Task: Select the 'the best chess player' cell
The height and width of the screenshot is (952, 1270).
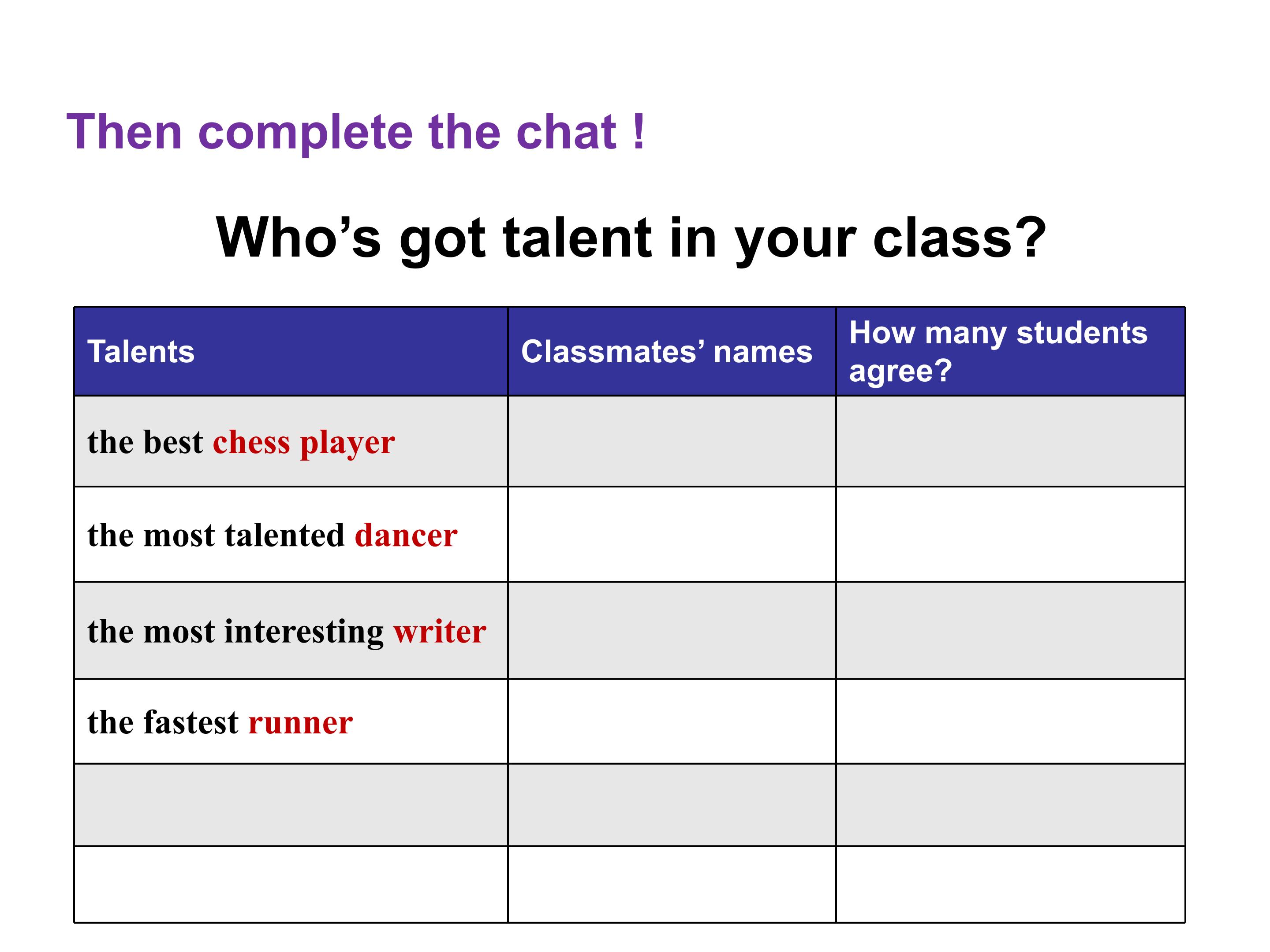Action: pos(291,441)
